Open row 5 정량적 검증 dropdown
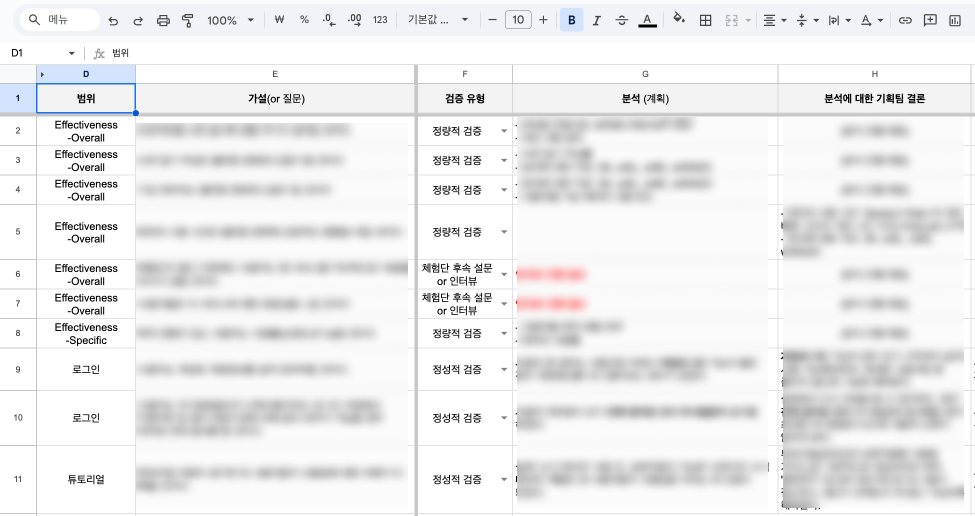Viewport: 975px width, 516px height. tap(504, 232)
